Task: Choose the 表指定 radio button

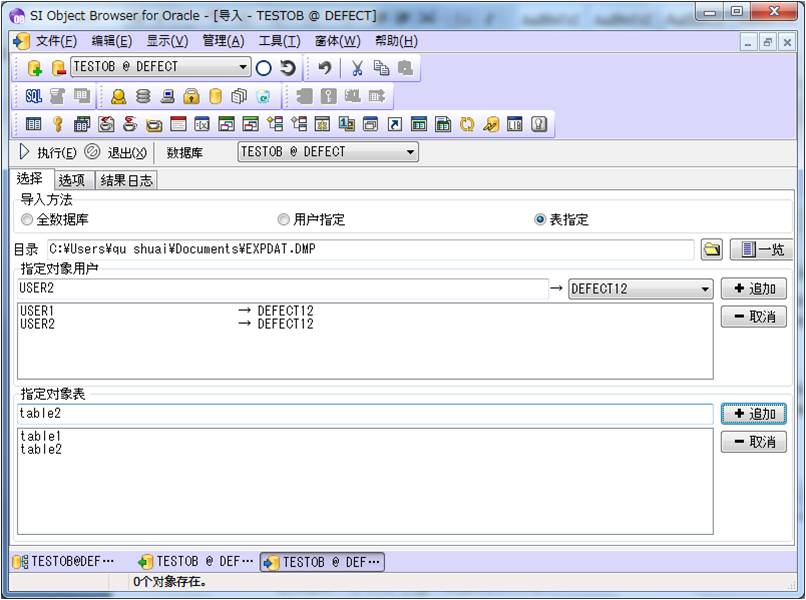Action: pos(540,220)
